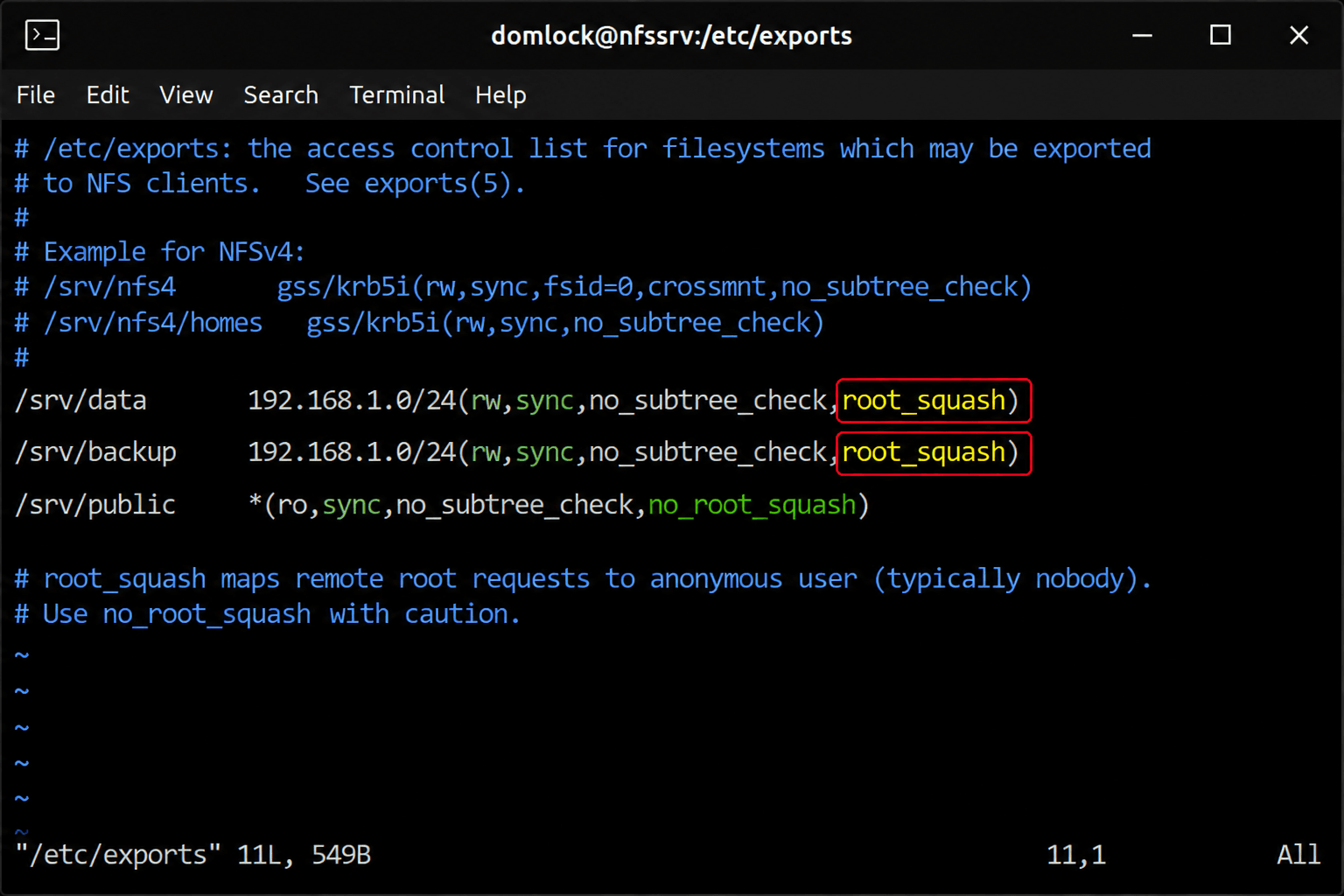Click no_root_squash on the /srv/public line
Image resolution: width=1344 pixels, height=896 pixels.
point(752,505)
